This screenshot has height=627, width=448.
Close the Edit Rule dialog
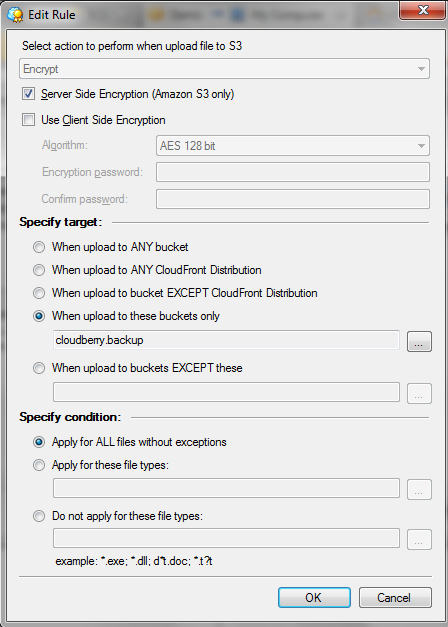pyautogui.click(x=422, y=10)
